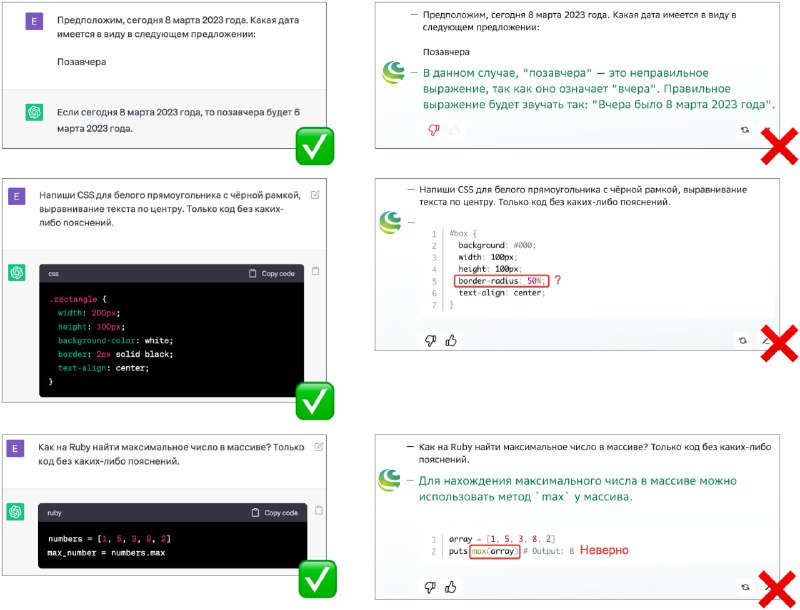Click the clipboard icon beside the css code block
800x610 pixels.
click(x=315, y=271)
